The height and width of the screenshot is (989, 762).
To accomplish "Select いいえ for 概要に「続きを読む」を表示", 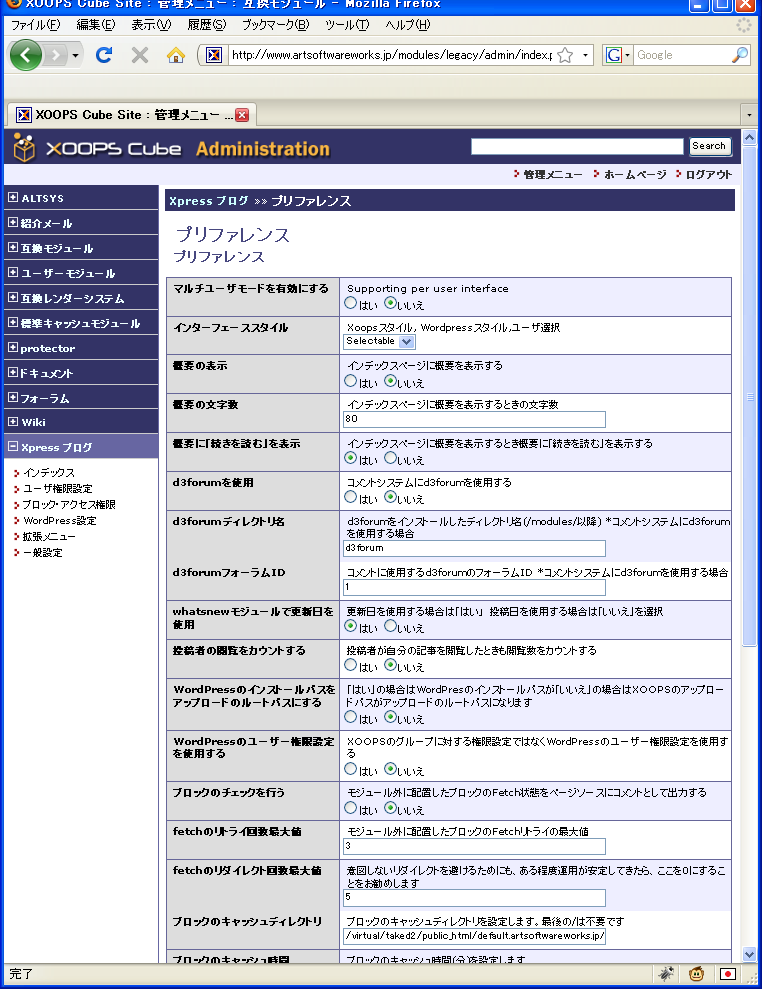I will point(391,459).
